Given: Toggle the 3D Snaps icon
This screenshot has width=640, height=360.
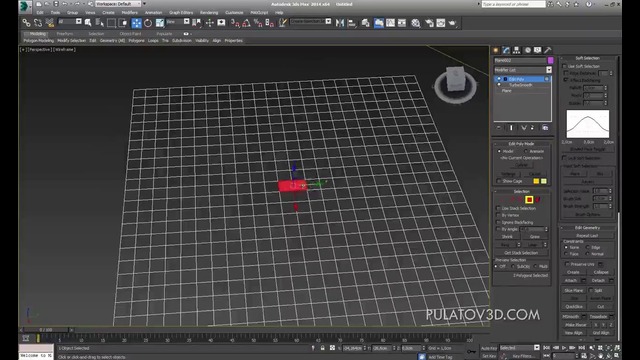Looking at the screenshot, I should coord(236,23).
